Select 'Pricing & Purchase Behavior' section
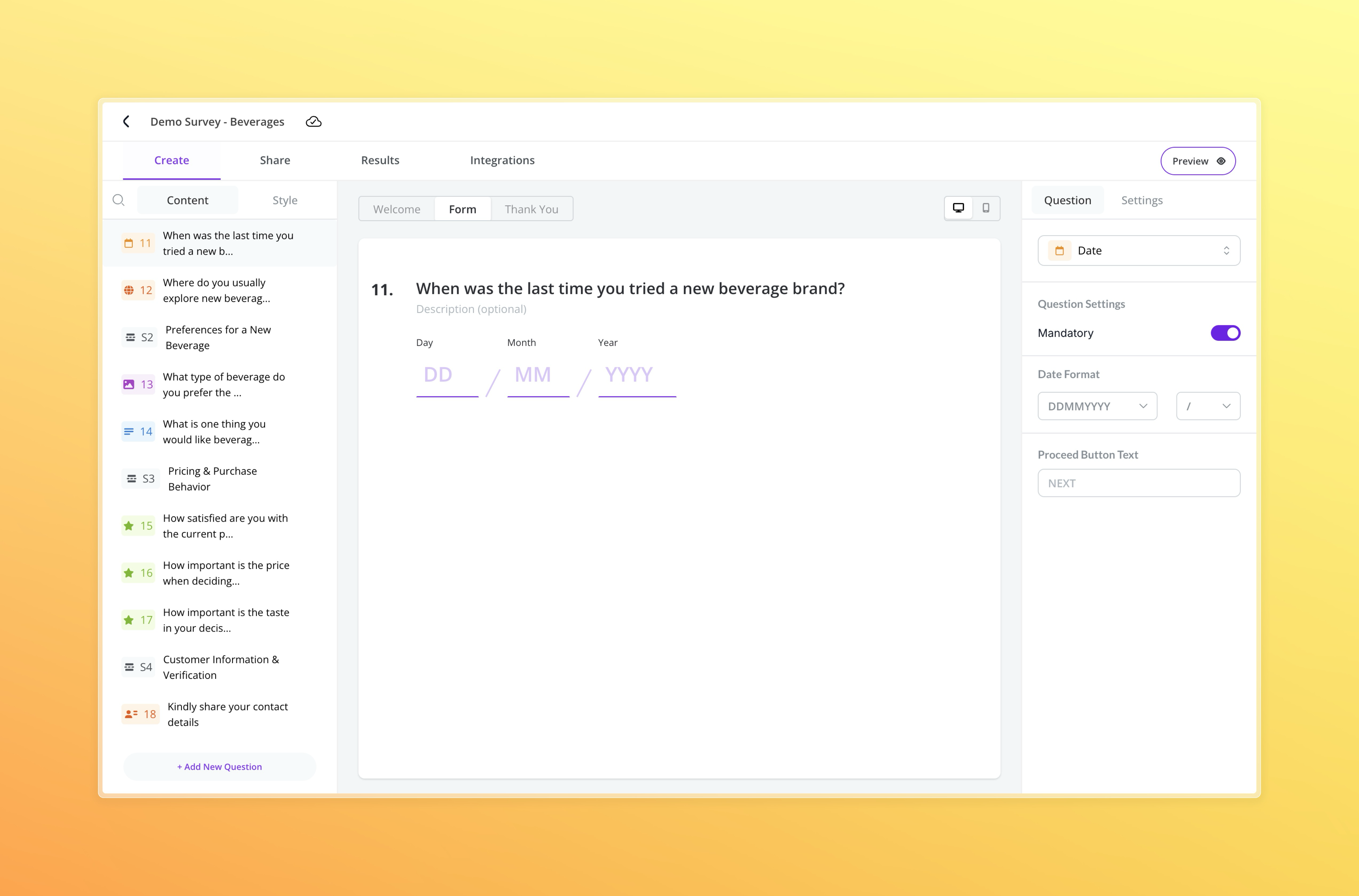The height and width of the screenshot is (896, 1359). [x=220, y=479]
